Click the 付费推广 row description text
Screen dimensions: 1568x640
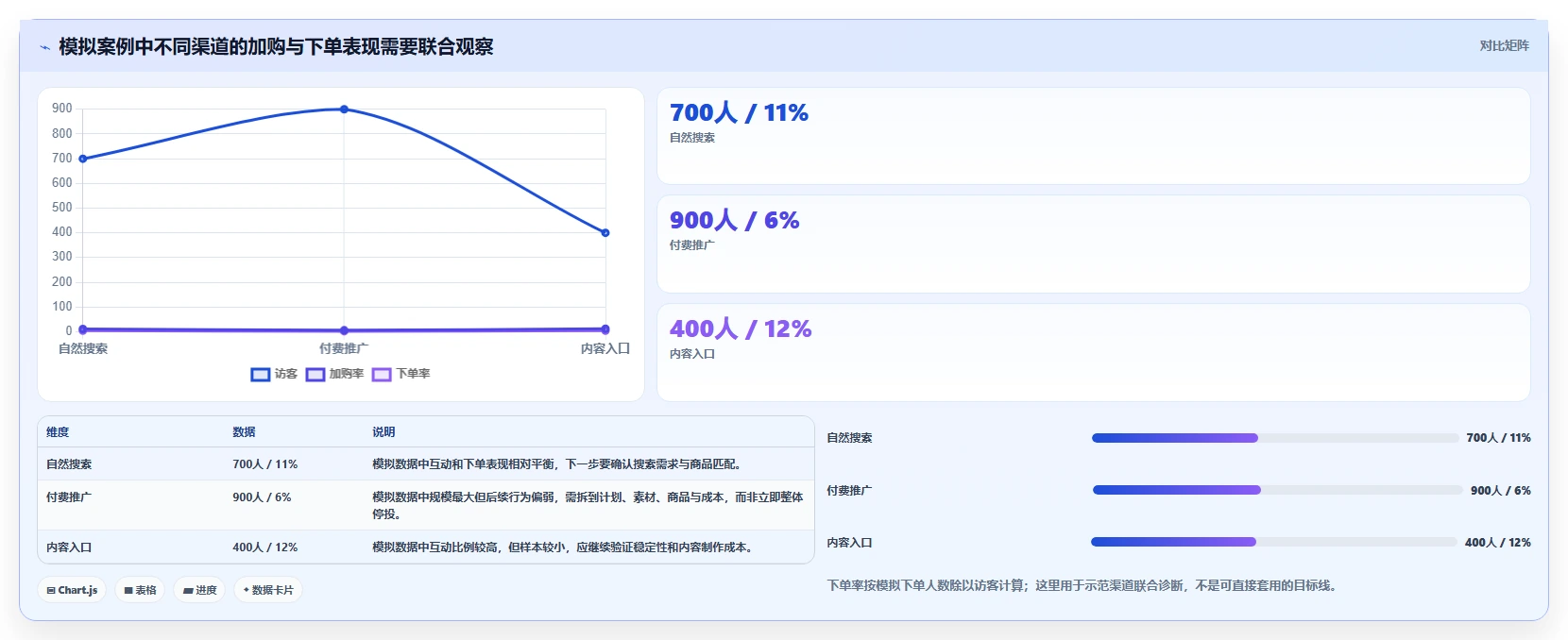tap(588, 505)
